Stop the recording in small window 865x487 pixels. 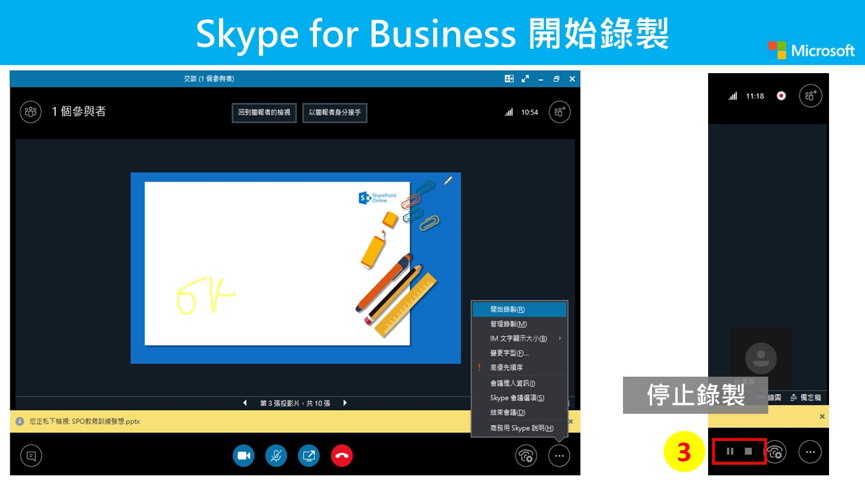[x=748, y=451]
